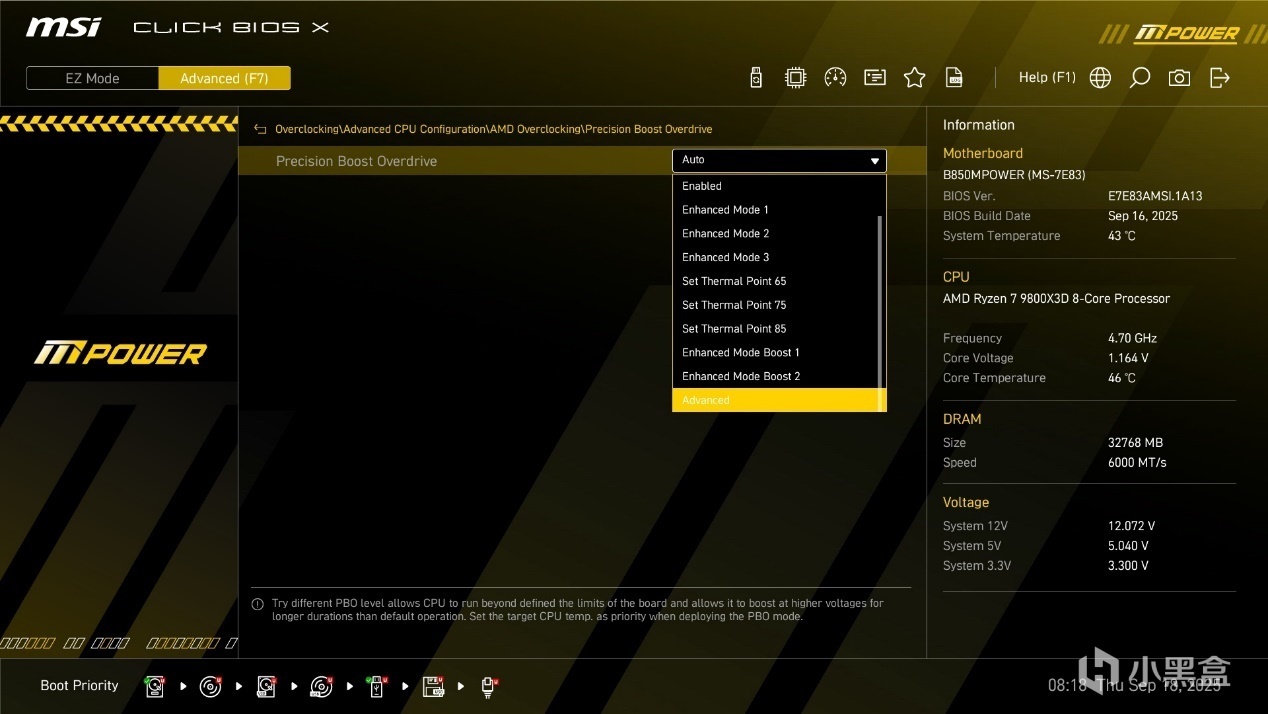Click the Voltage section heading
This screenshot has width=1268, height=714.
click(x=966, y=503)
